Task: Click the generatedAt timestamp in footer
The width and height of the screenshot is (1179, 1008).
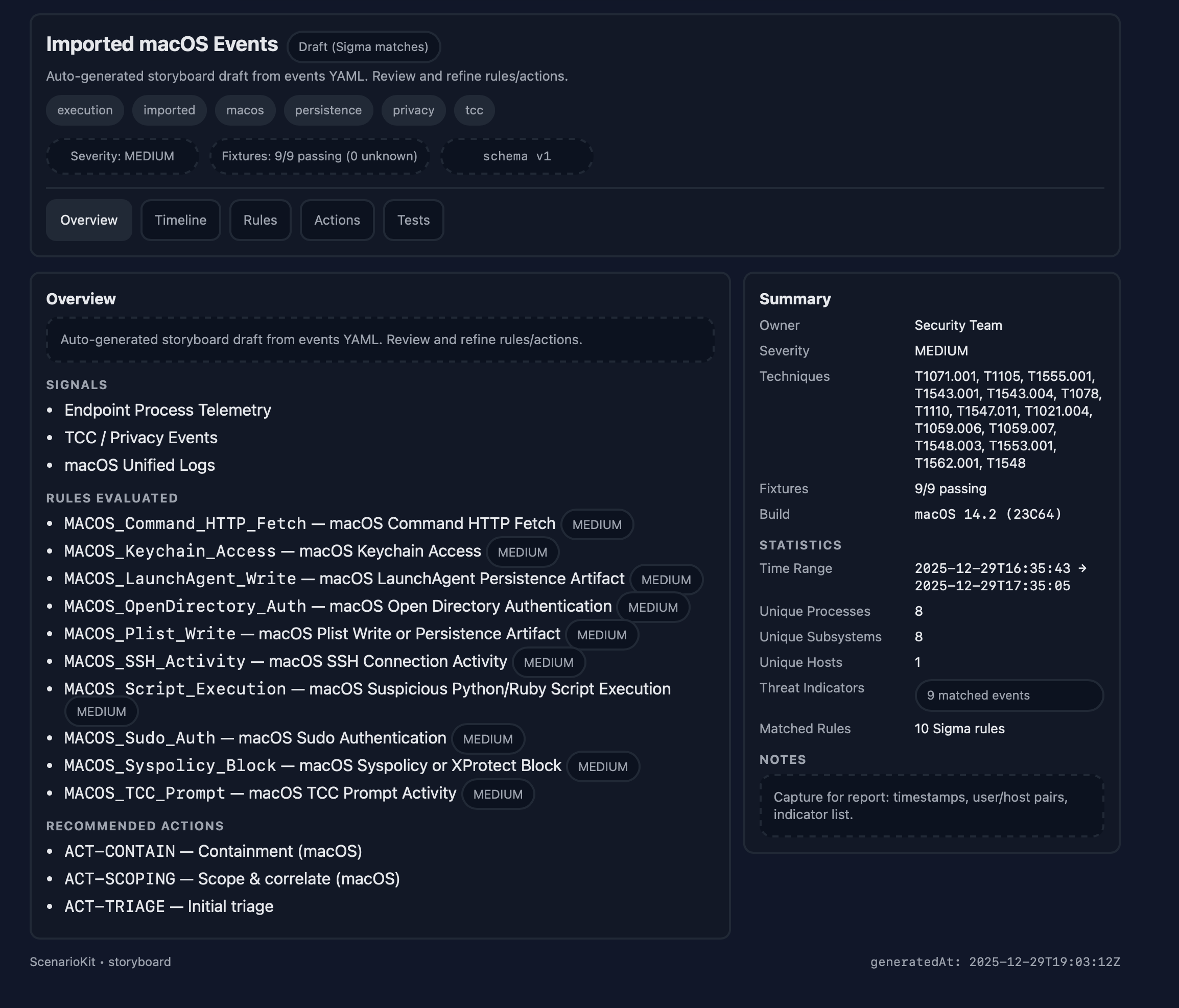Action: [995, 962]
